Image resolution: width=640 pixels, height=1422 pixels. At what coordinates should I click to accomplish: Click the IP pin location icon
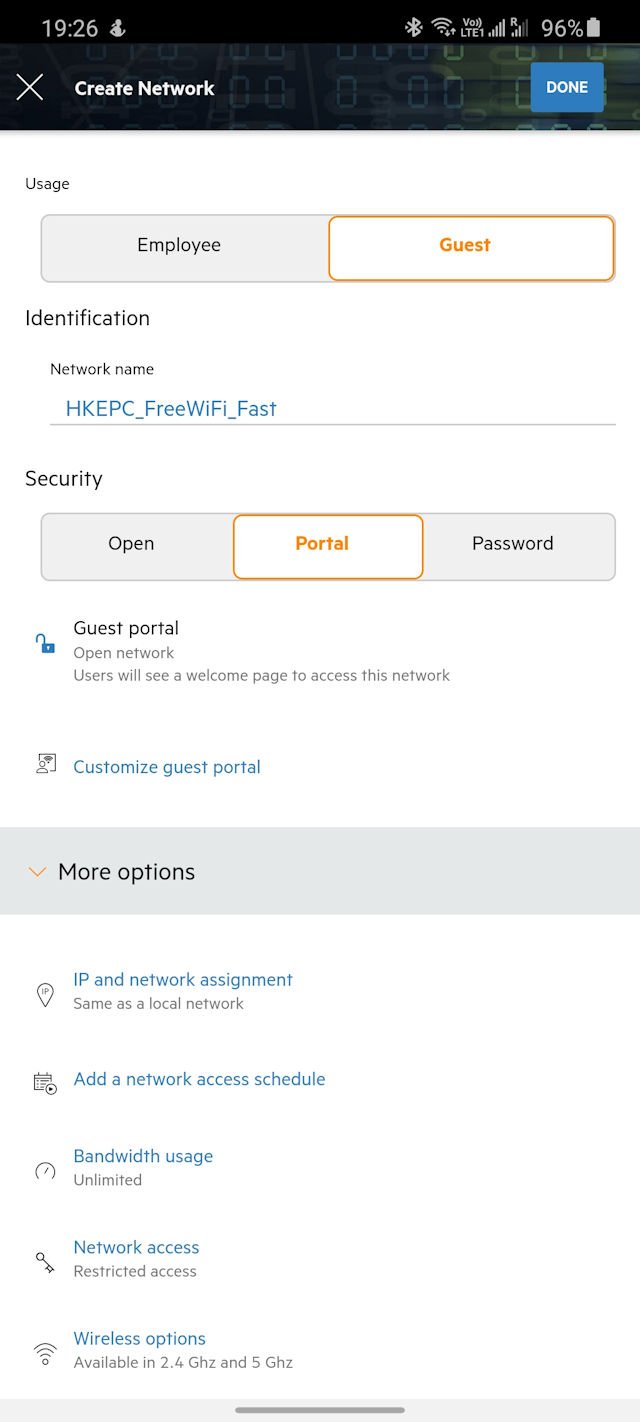coord(45,994)
